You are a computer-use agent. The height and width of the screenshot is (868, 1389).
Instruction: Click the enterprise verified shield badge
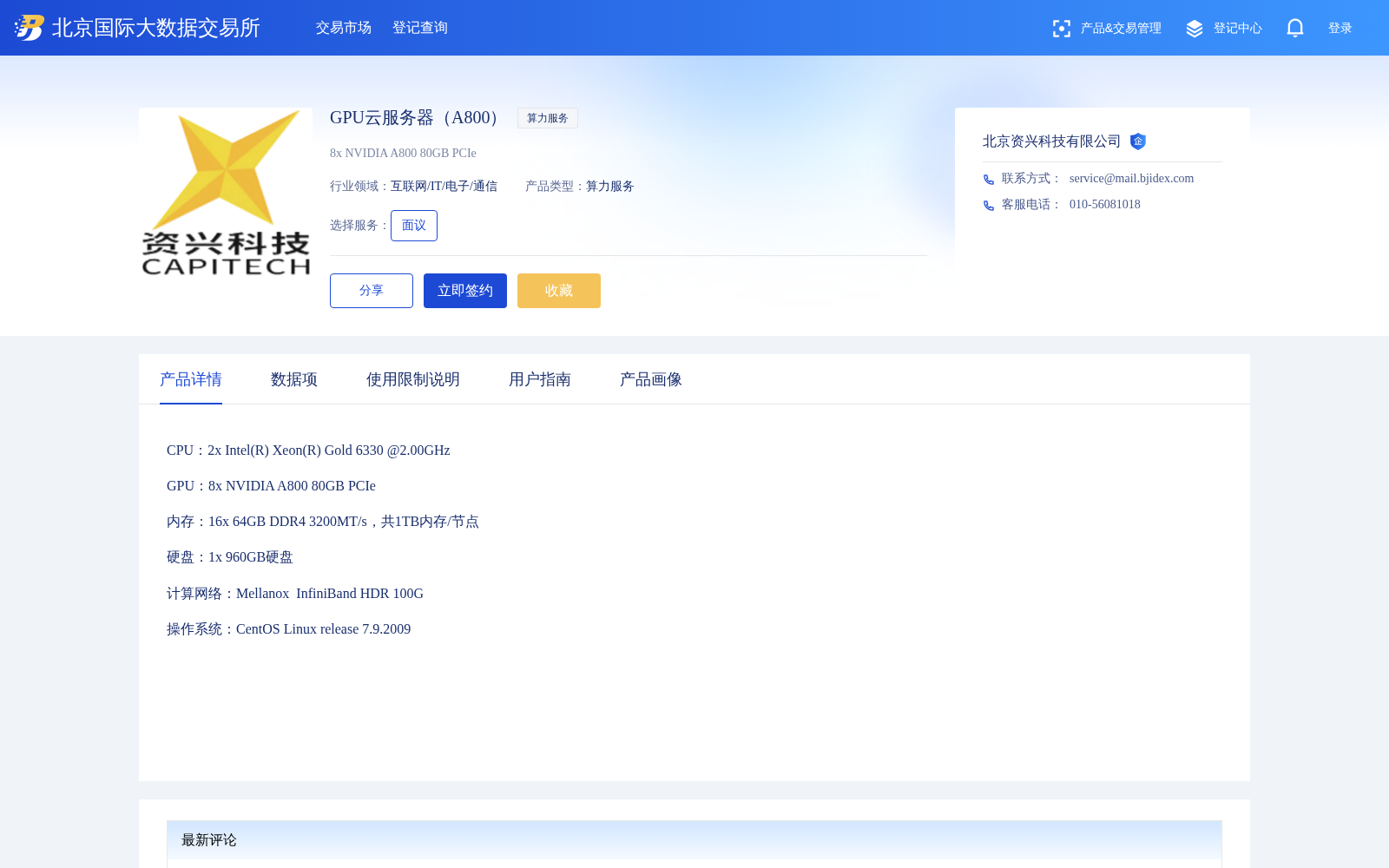point(1138,141)
